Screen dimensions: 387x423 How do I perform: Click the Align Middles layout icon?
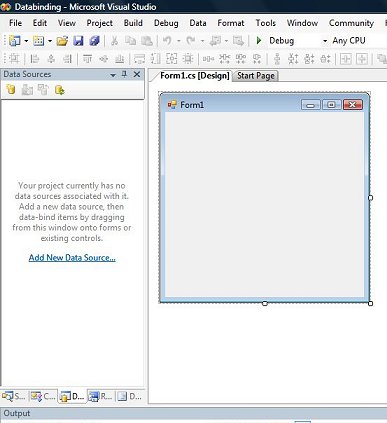tap(104, 59)
